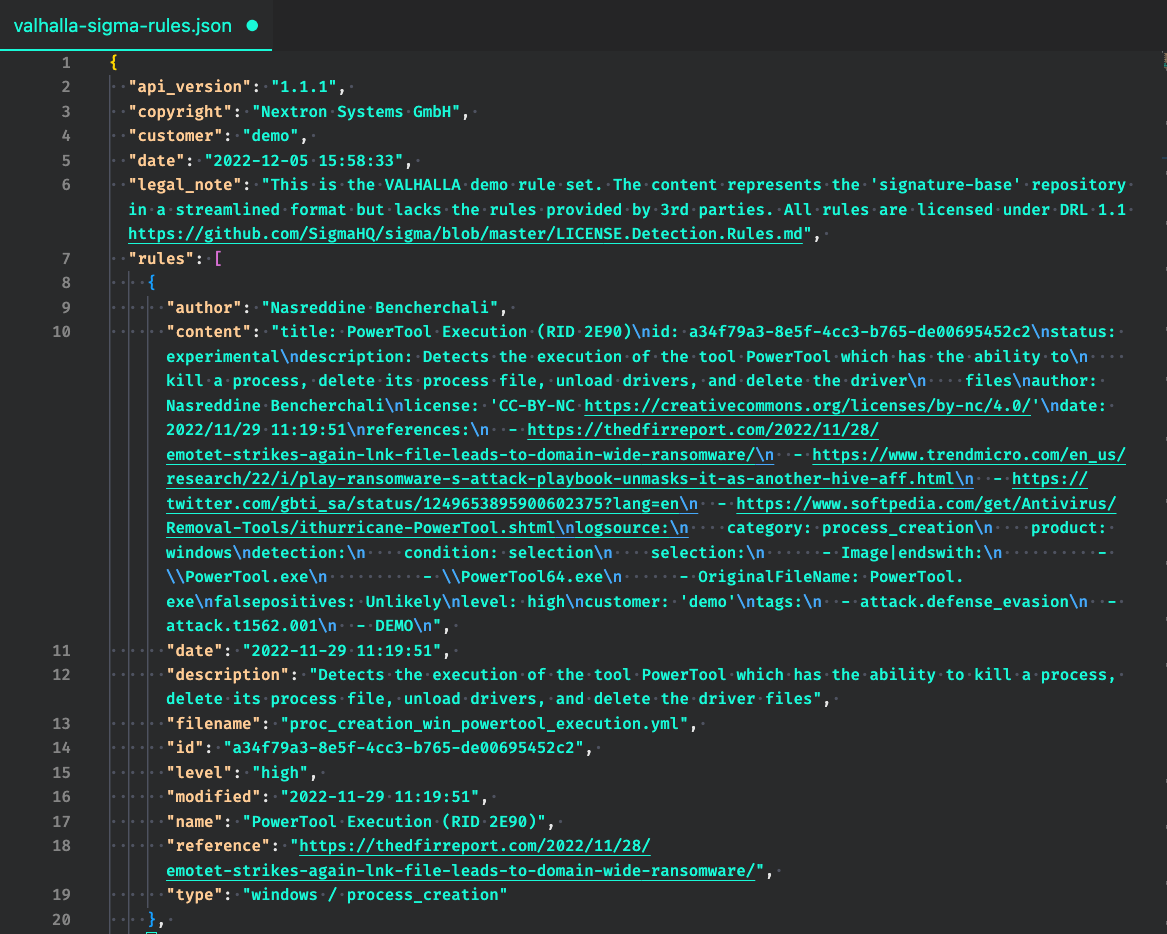The width and height of the screenshot is (1167, 934).
Task: Click the opening curly brace on line 1
Action: pos(114,62)
